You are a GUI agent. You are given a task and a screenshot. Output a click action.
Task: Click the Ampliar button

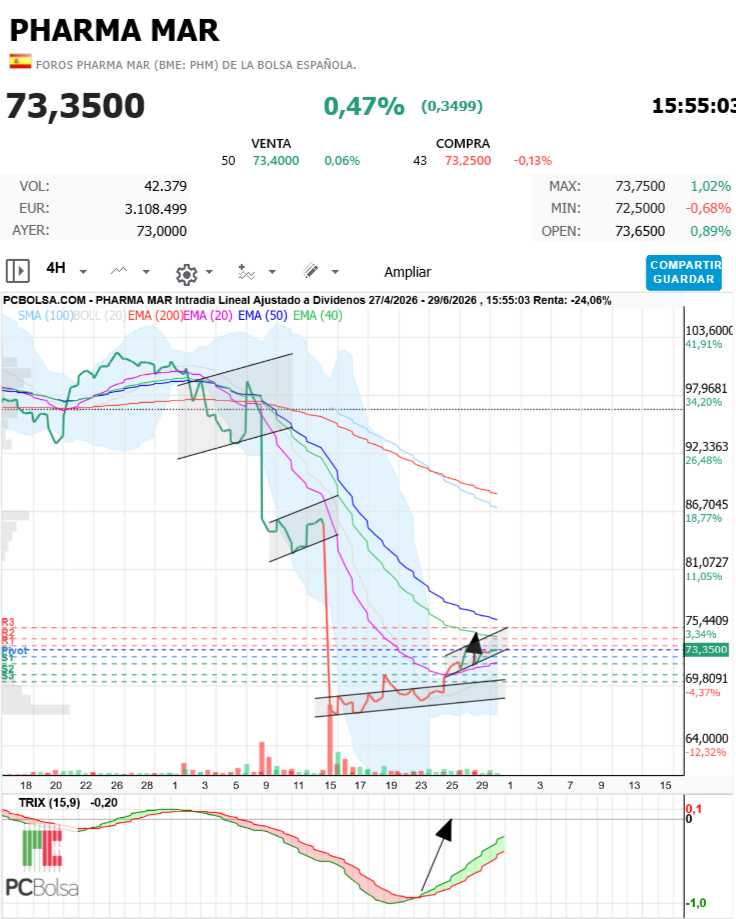(x=407, y=272)
